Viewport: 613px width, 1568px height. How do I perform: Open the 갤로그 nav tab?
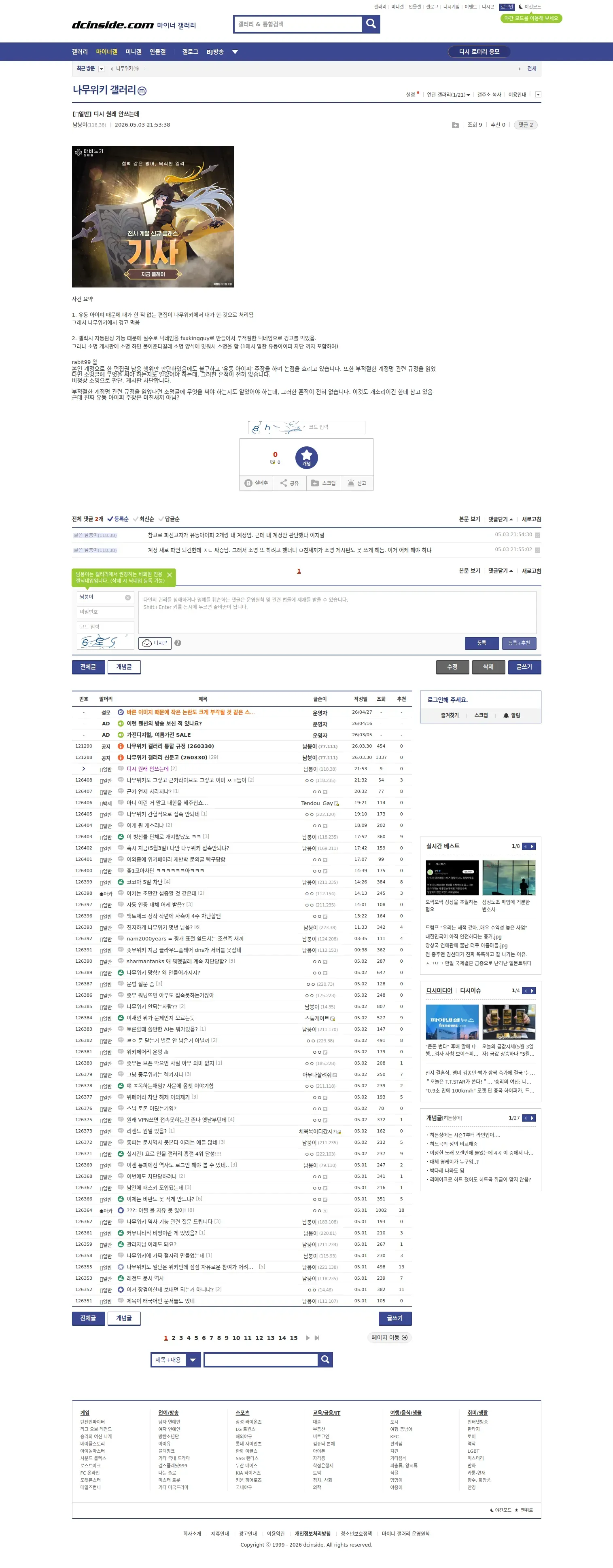(190, 52)
